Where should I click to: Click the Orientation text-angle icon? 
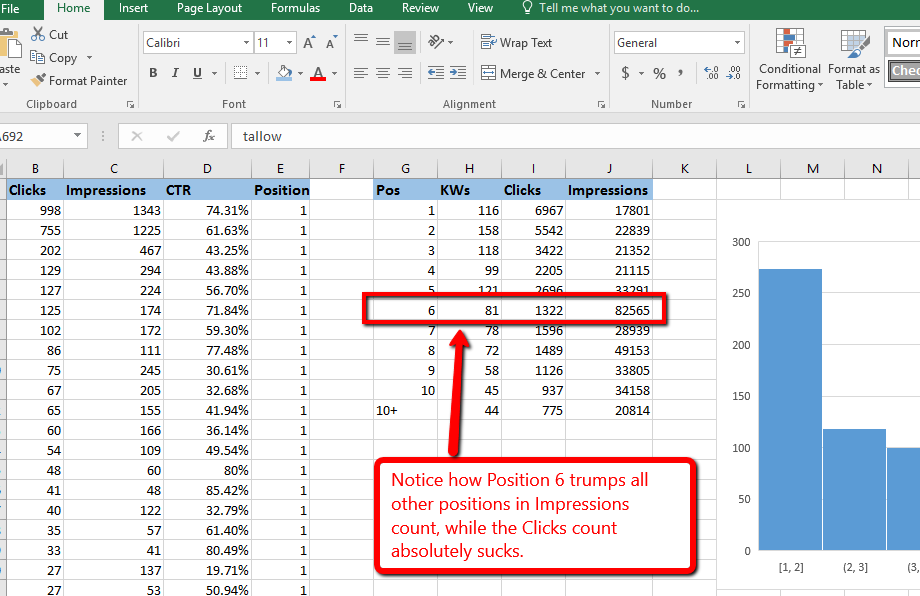[436, 42]
